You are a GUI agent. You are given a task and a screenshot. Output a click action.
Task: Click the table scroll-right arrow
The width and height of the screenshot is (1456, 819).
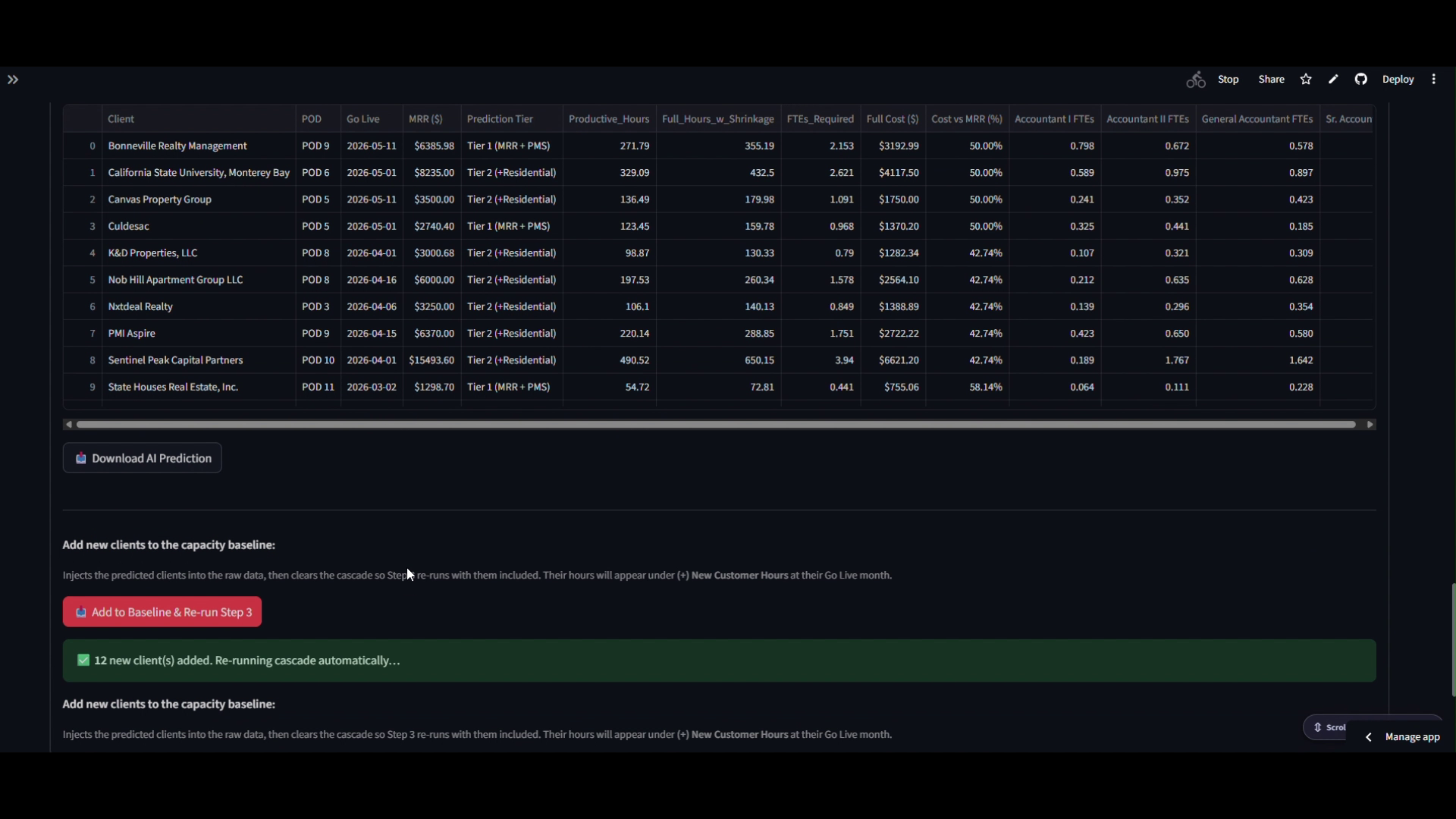pos(1370,425)
